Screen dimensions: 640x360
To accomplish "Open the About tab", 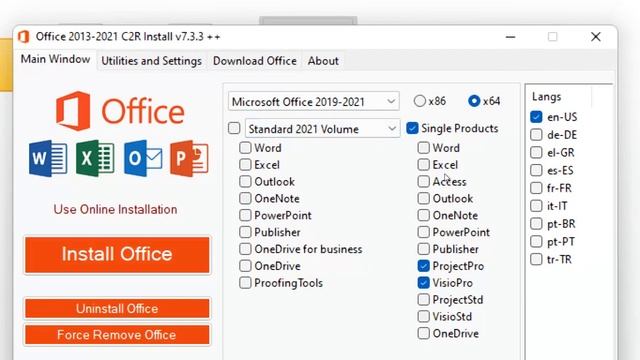I will coord(323,61).
